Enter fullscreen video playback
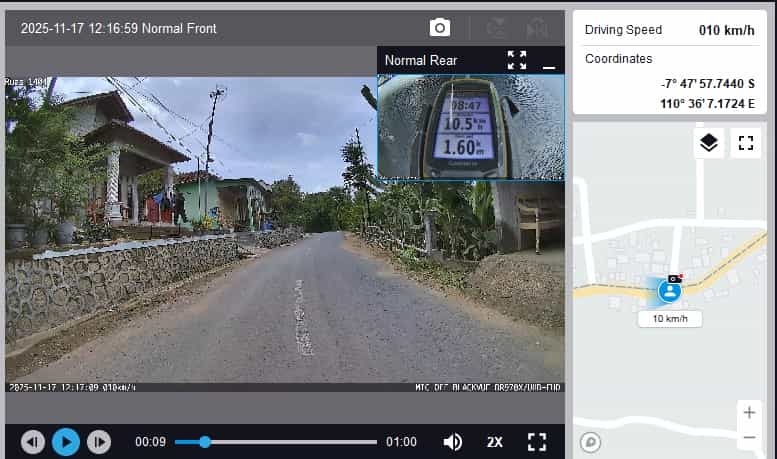This screenshot has width=777, height=459. [x=537, y=441]
